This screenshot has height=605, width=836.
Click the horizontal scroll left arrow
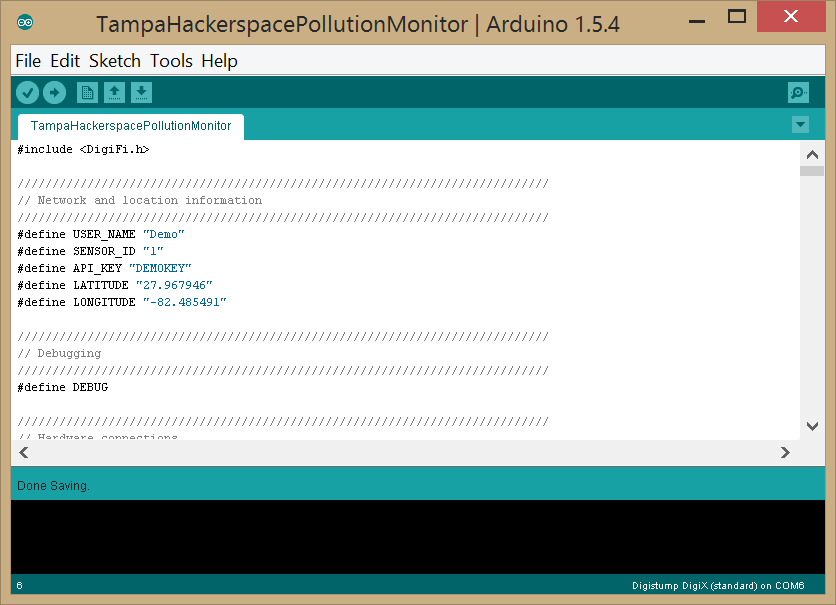point(23,453)
